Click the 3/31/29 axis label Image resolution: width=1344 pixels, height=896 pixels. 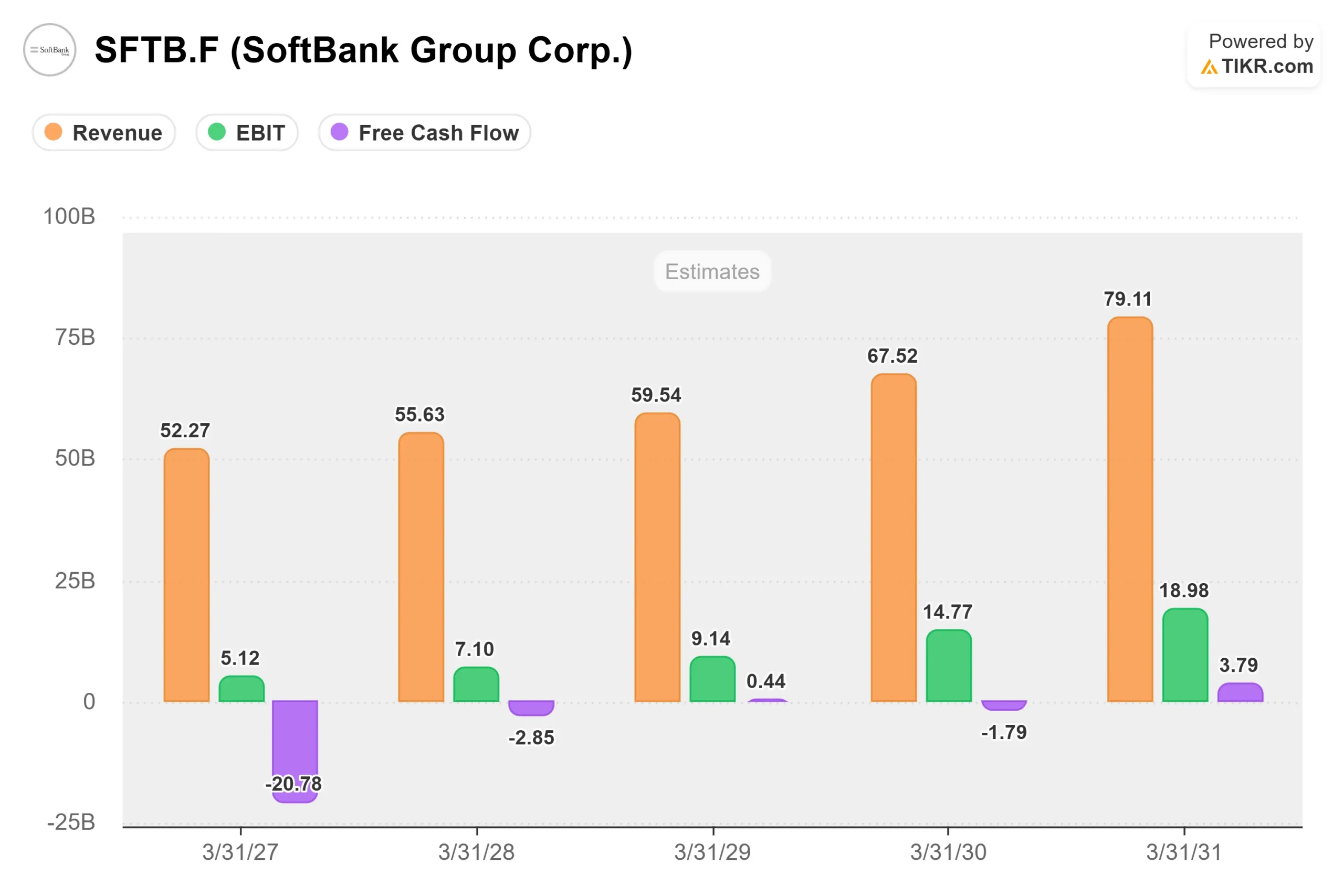[712, 852]
